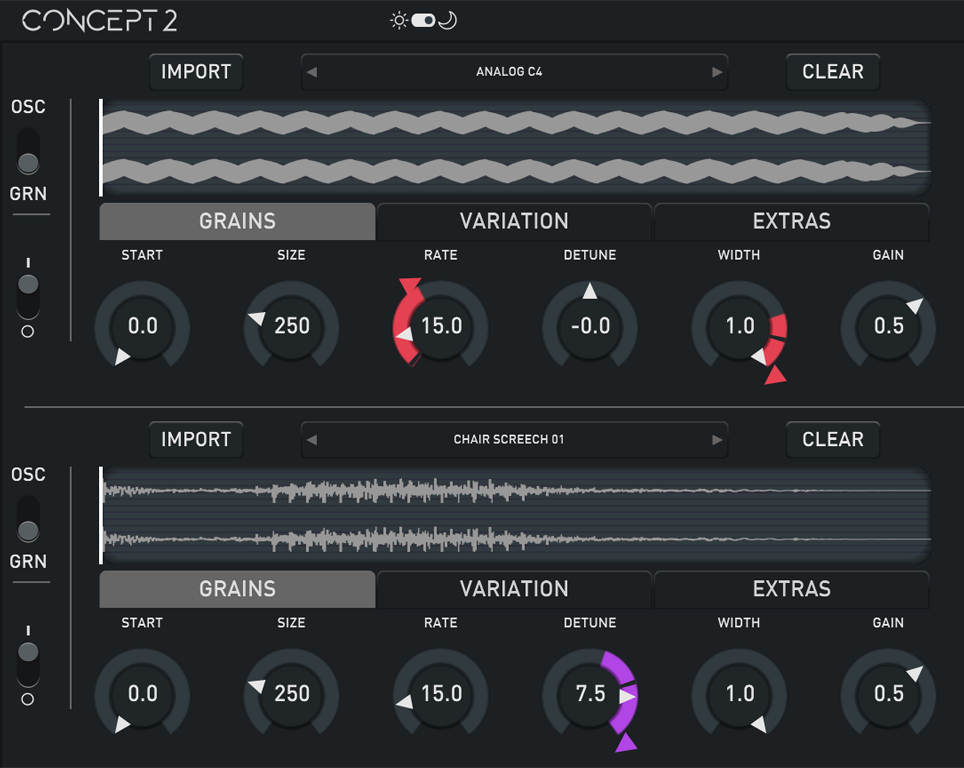
Task: Select next sample after ANALOG C4
Action: point(716,72)
